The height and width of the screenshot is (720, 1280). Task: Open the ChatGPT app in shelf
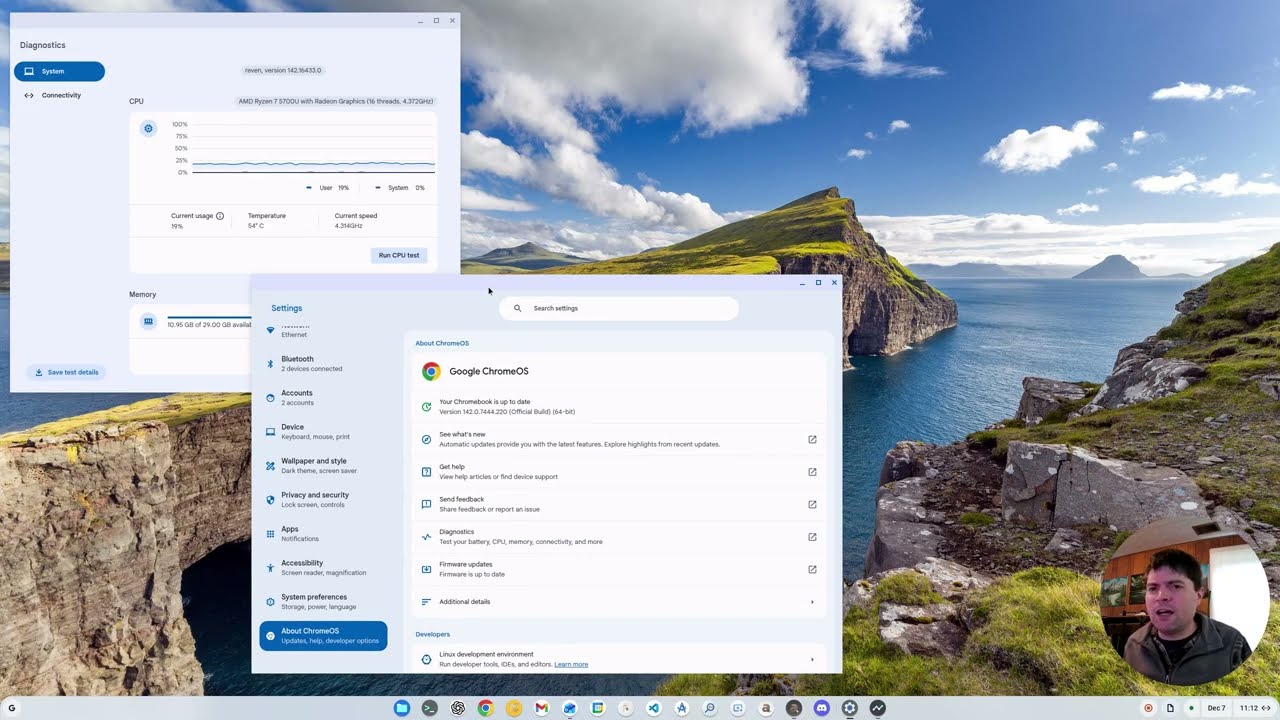pyautogui.click(x=457, y=708)
